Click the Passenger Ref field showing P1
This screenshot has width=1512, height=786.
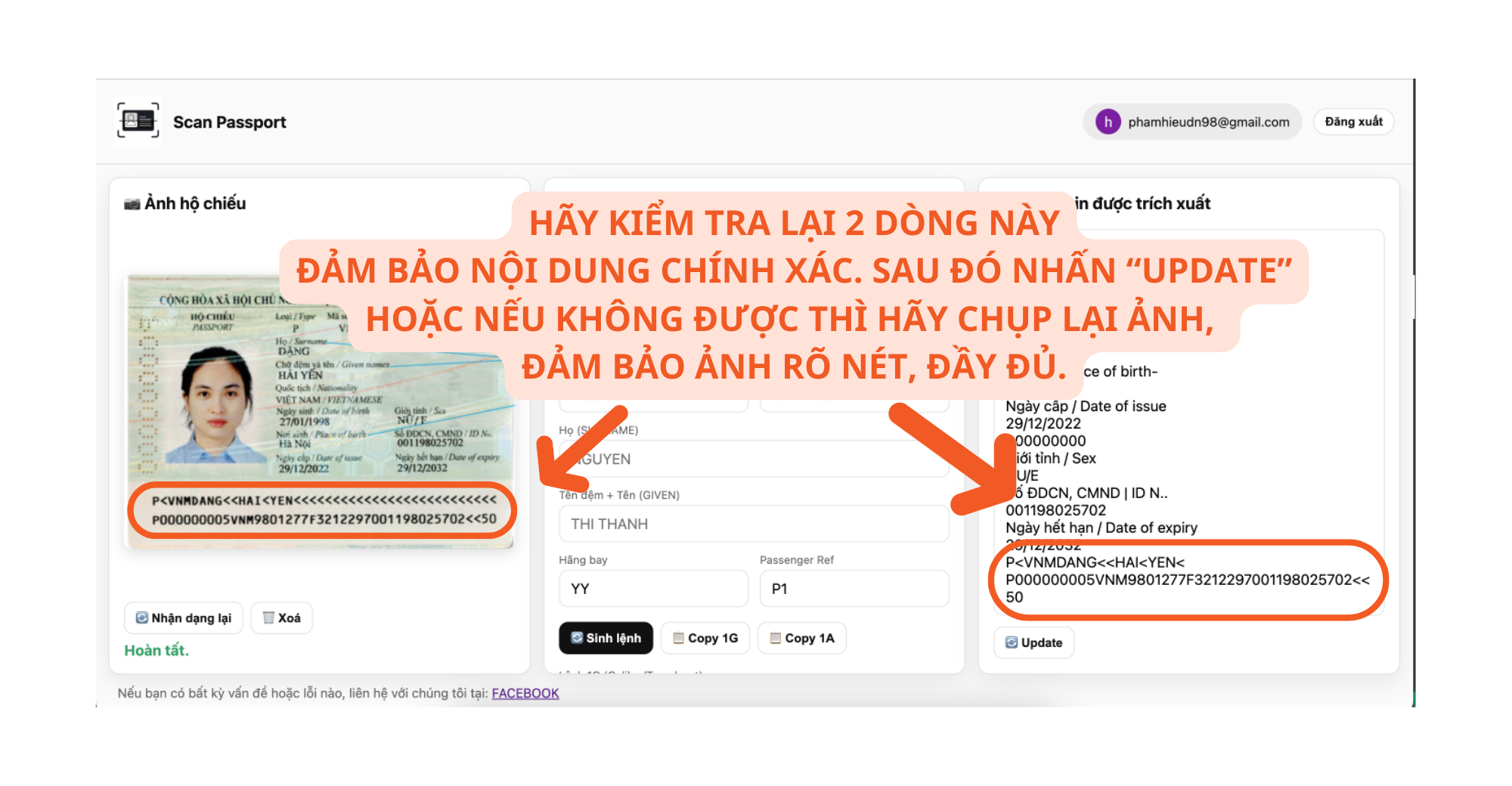(x=854, y=589)
